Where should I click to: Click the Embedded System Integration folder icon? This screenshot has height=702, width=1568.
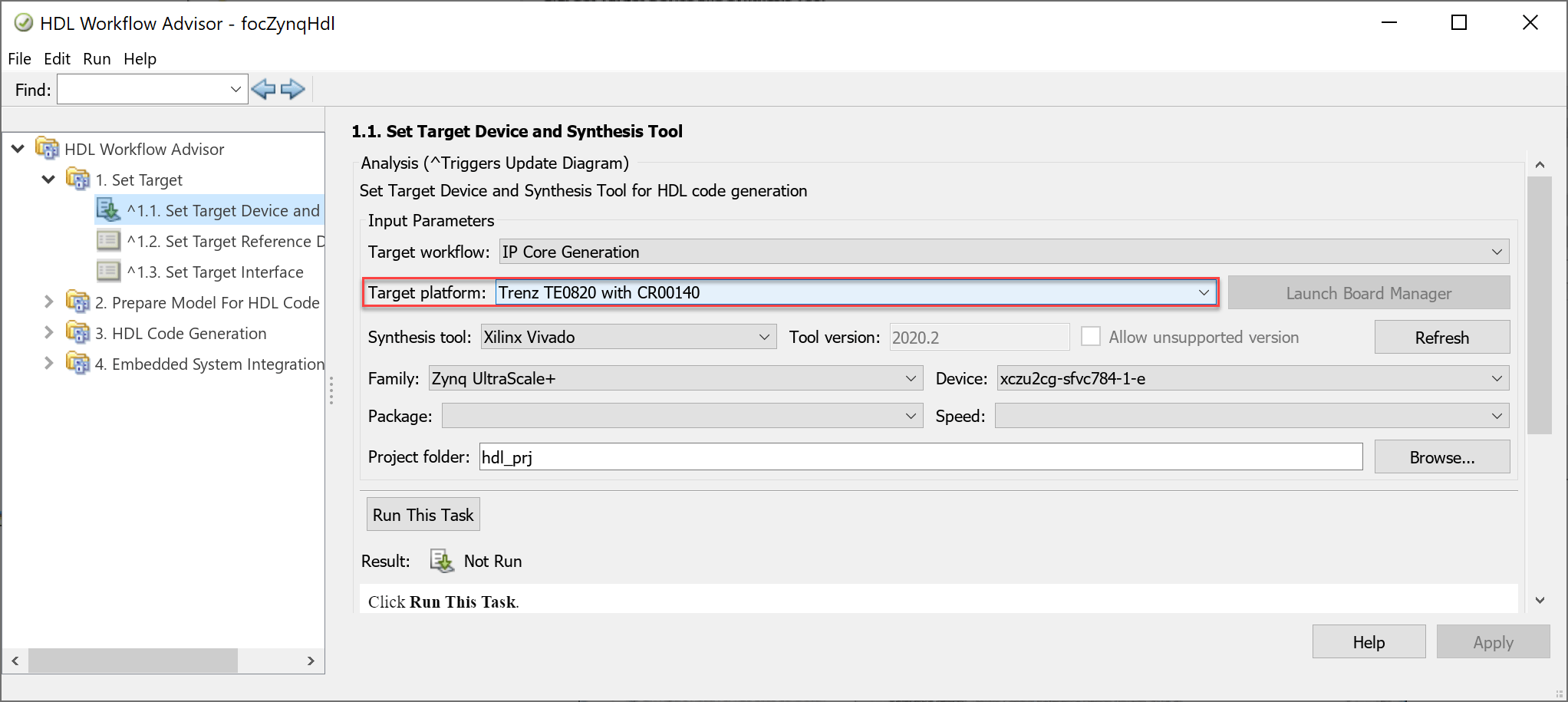click(77, 364)
